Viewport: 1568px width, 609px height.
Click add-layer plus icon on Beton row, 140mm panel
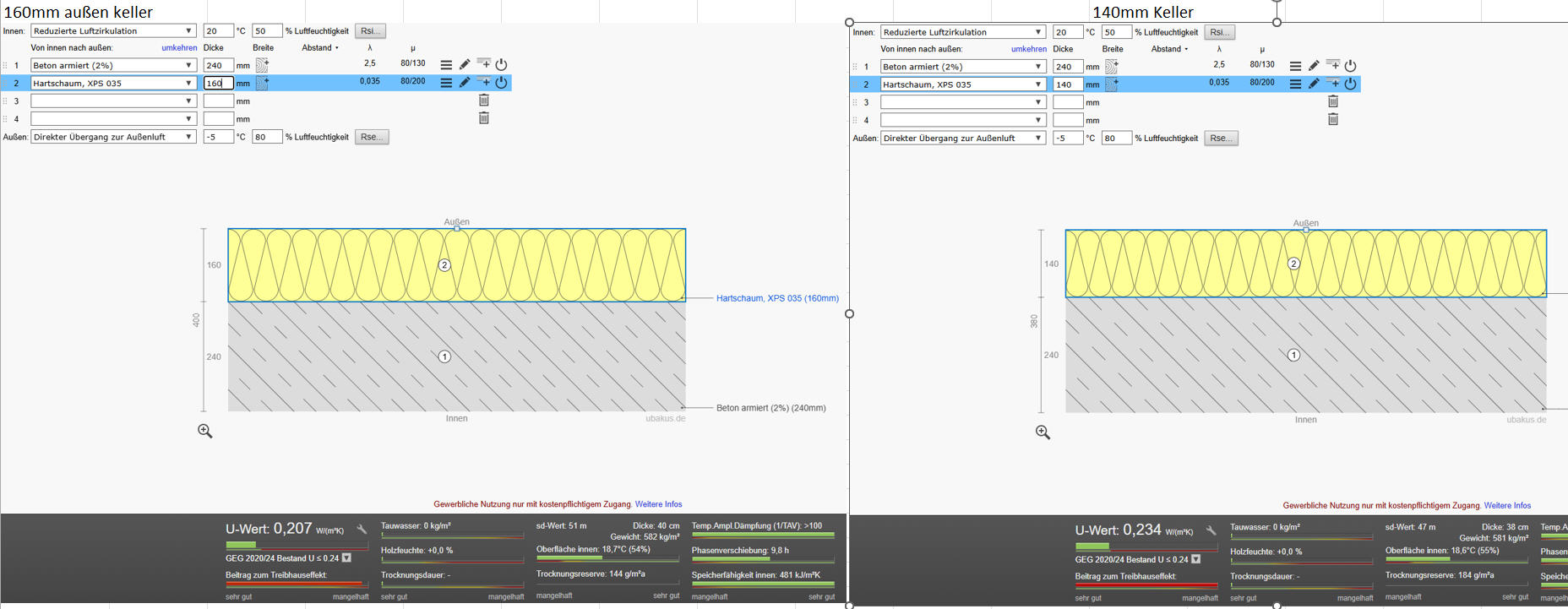click(x=1333, y=65)
